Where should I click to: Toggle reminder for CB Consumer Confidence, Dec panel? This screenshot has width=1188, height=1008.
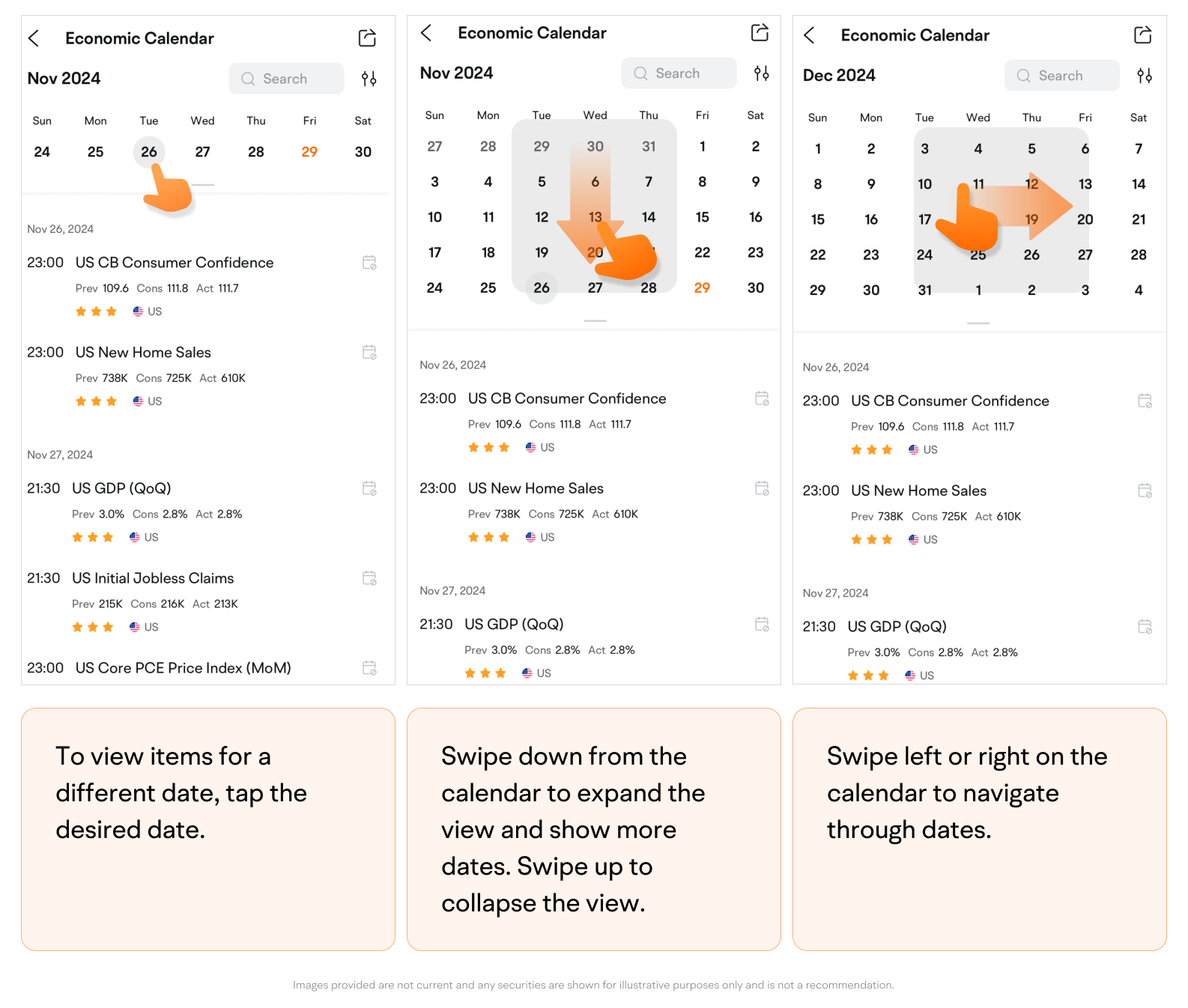[1145, 401]
